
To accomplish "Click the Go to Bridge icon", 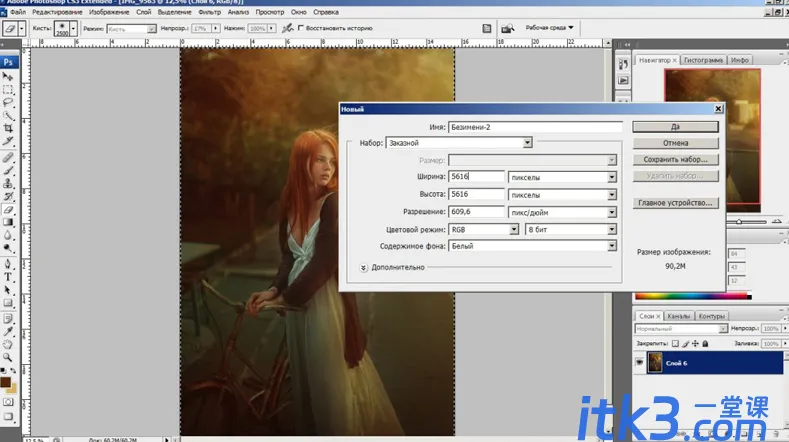I will [x=508, y=28].
